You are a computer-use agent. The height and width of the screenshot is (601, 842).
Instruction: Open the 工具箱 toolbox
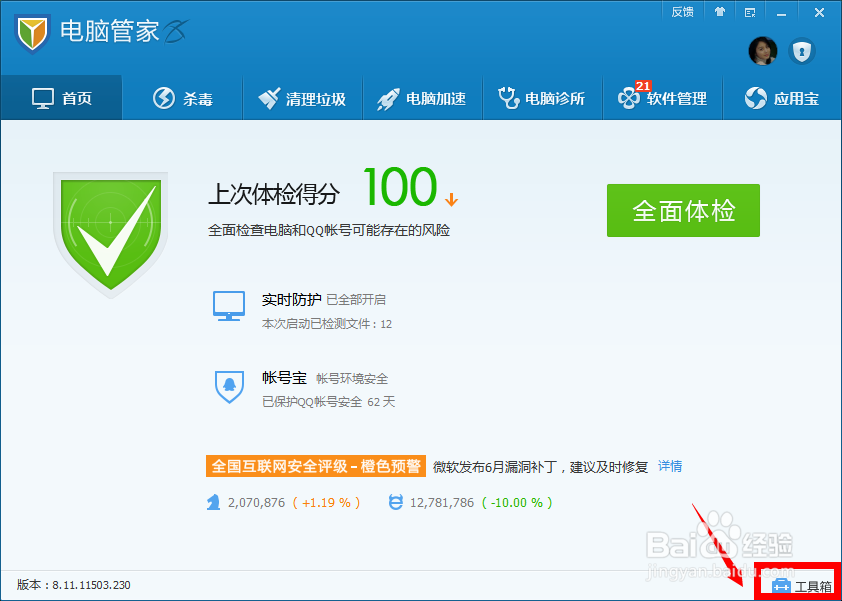pyautogui.click(x=802, y=586)
